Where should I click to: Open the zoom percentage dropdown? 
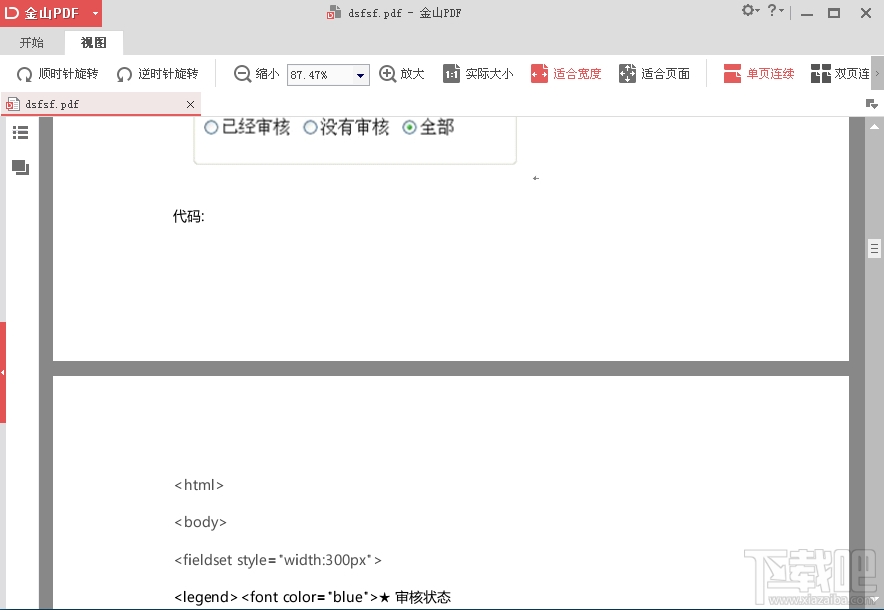pyautogui.click(x=358, y=73)
